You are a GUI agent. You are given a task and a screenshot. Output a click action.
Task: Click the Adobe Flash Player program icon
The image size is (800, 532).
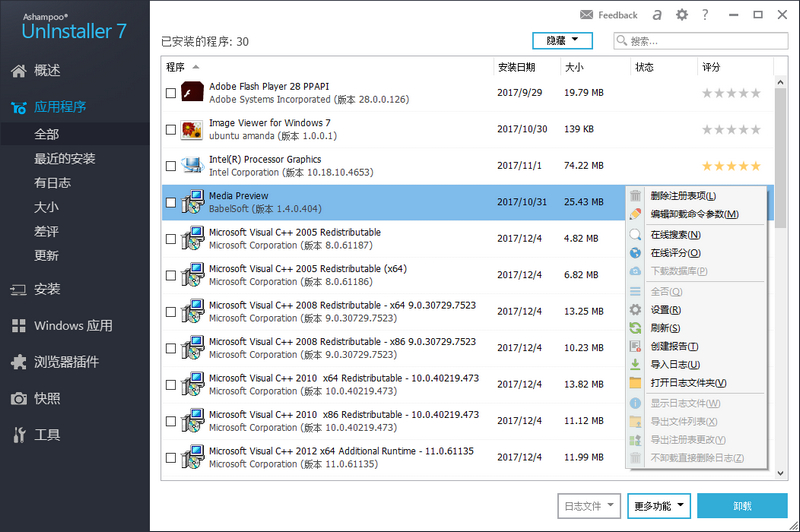pos(192,92)
